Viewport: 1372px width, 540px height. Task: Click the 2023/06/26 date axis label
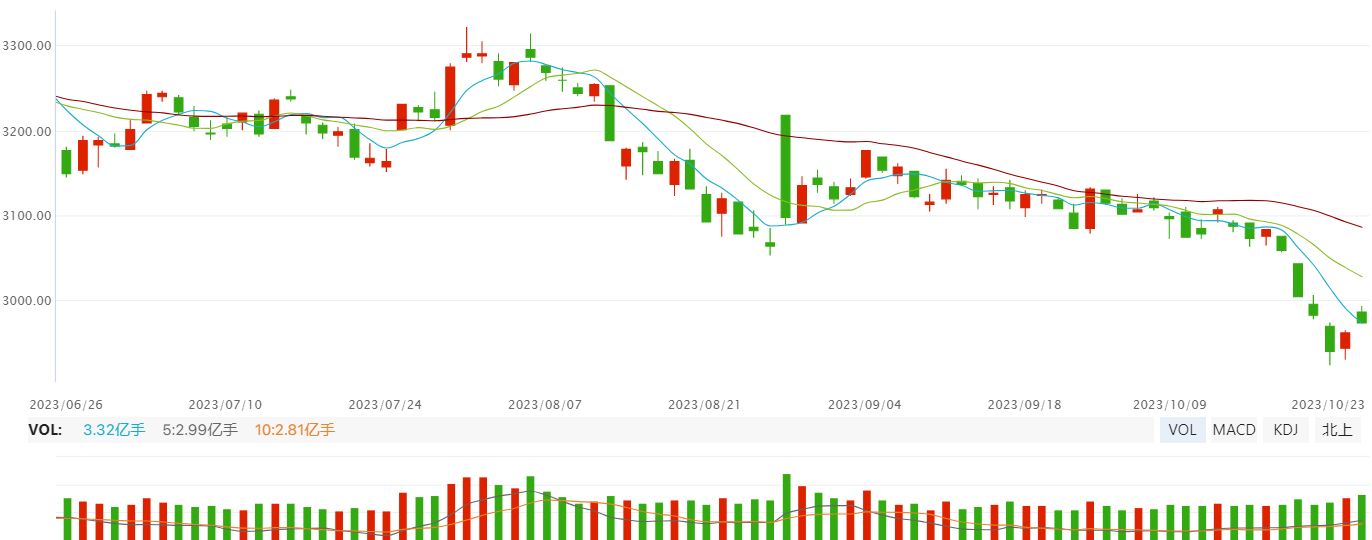point(66,405)
